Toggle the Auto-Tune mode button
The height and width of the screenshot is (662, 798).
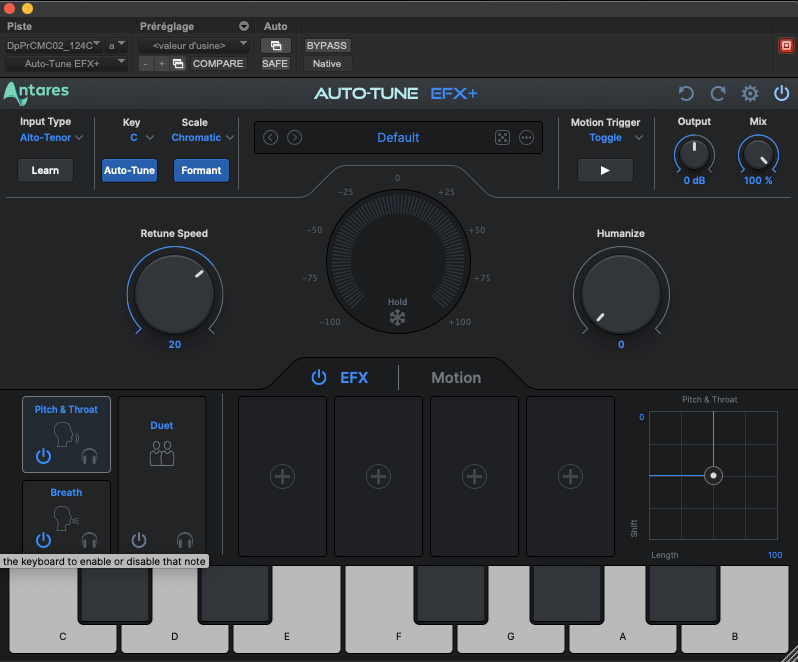pos(129,170)
